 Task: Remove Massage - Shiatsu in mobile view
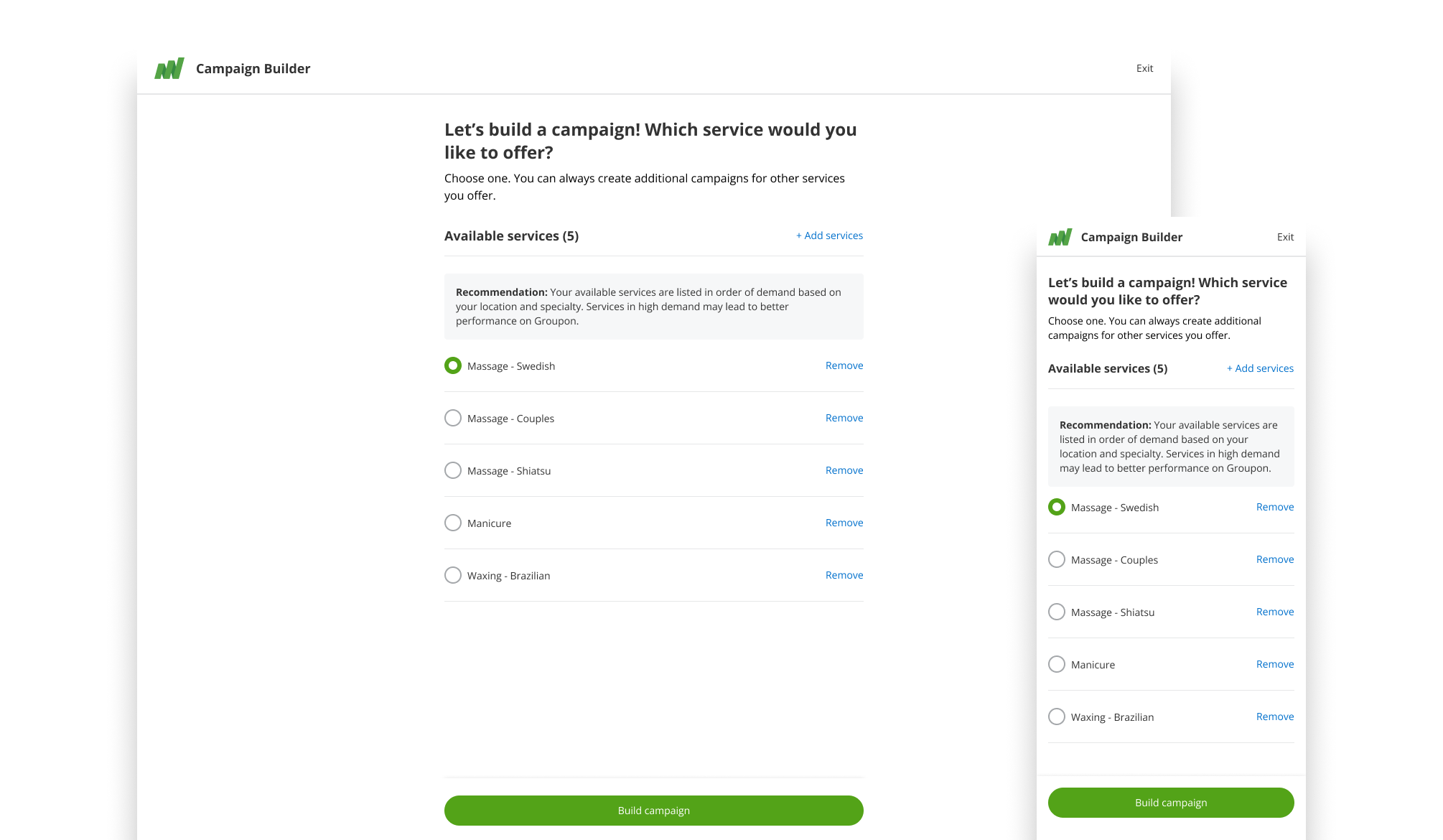[1275, 612]
